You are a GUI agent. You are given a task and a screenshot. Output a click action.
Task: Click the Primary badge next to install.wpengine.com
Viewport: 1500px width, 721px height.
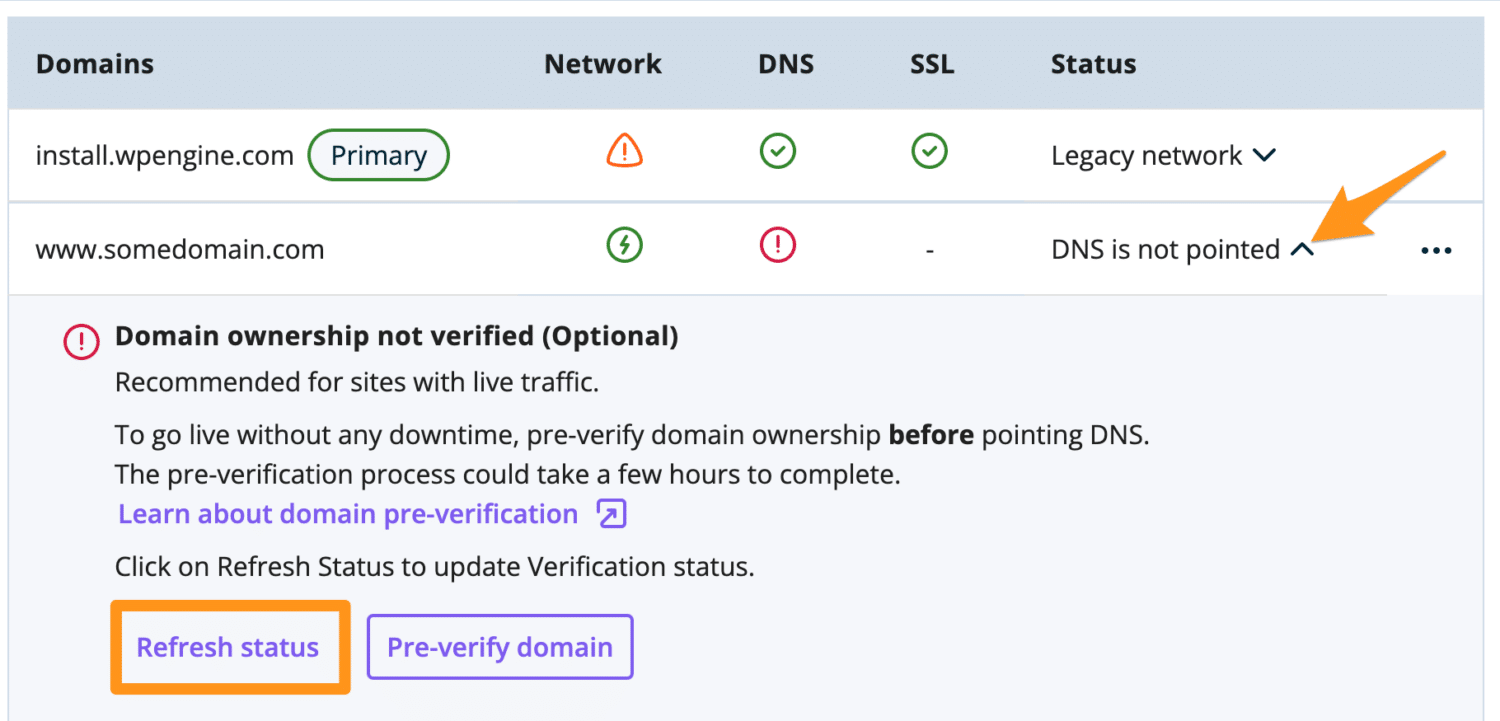pyautogui.click(x=378, y=154)
